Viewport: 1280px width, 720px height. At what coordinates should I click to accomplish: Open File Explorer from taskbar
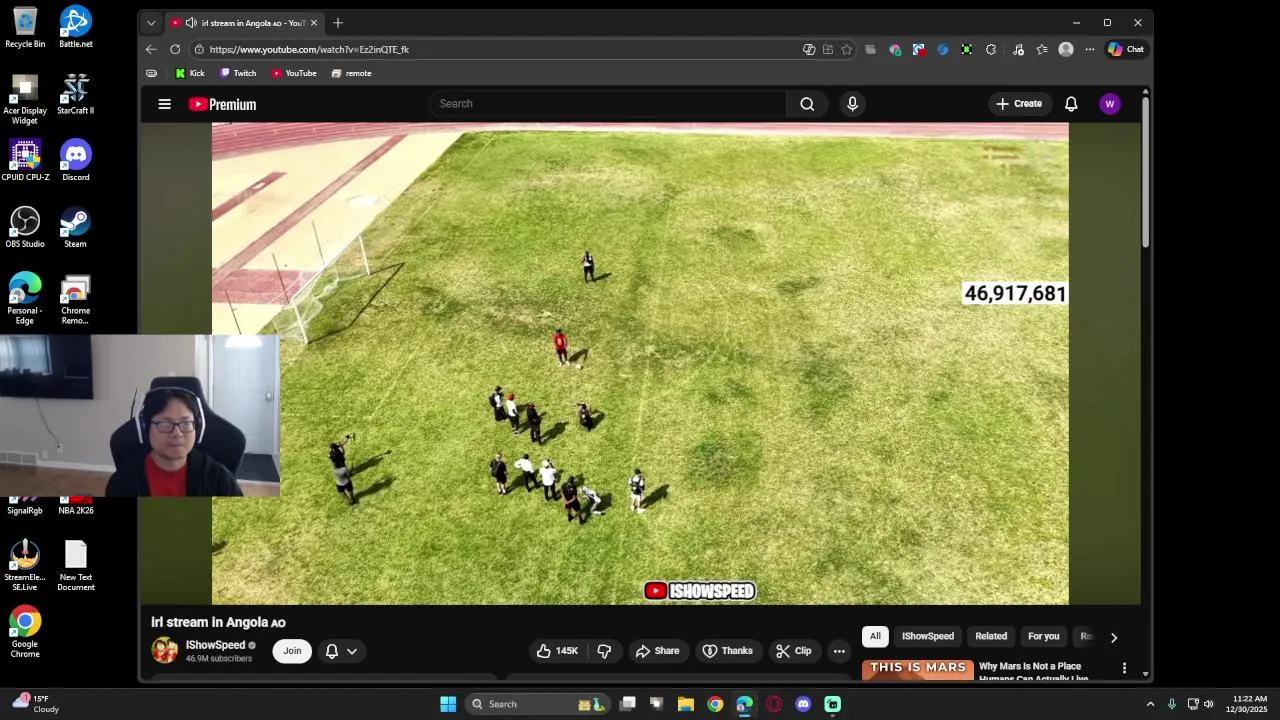686,704
